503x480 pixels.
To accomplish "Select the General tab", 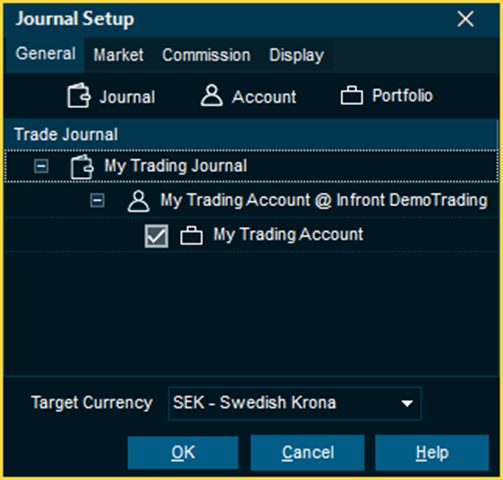I will click(45, 54).
